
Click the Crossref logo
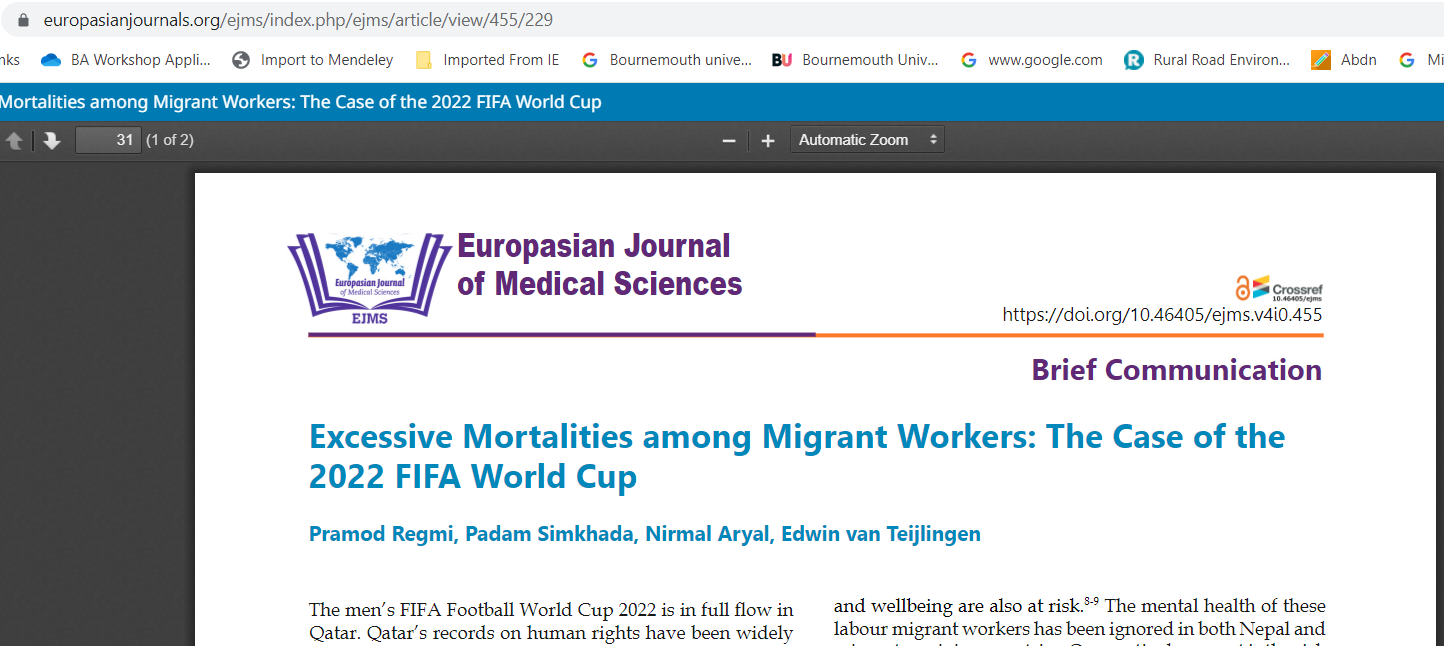(1287, 288)
